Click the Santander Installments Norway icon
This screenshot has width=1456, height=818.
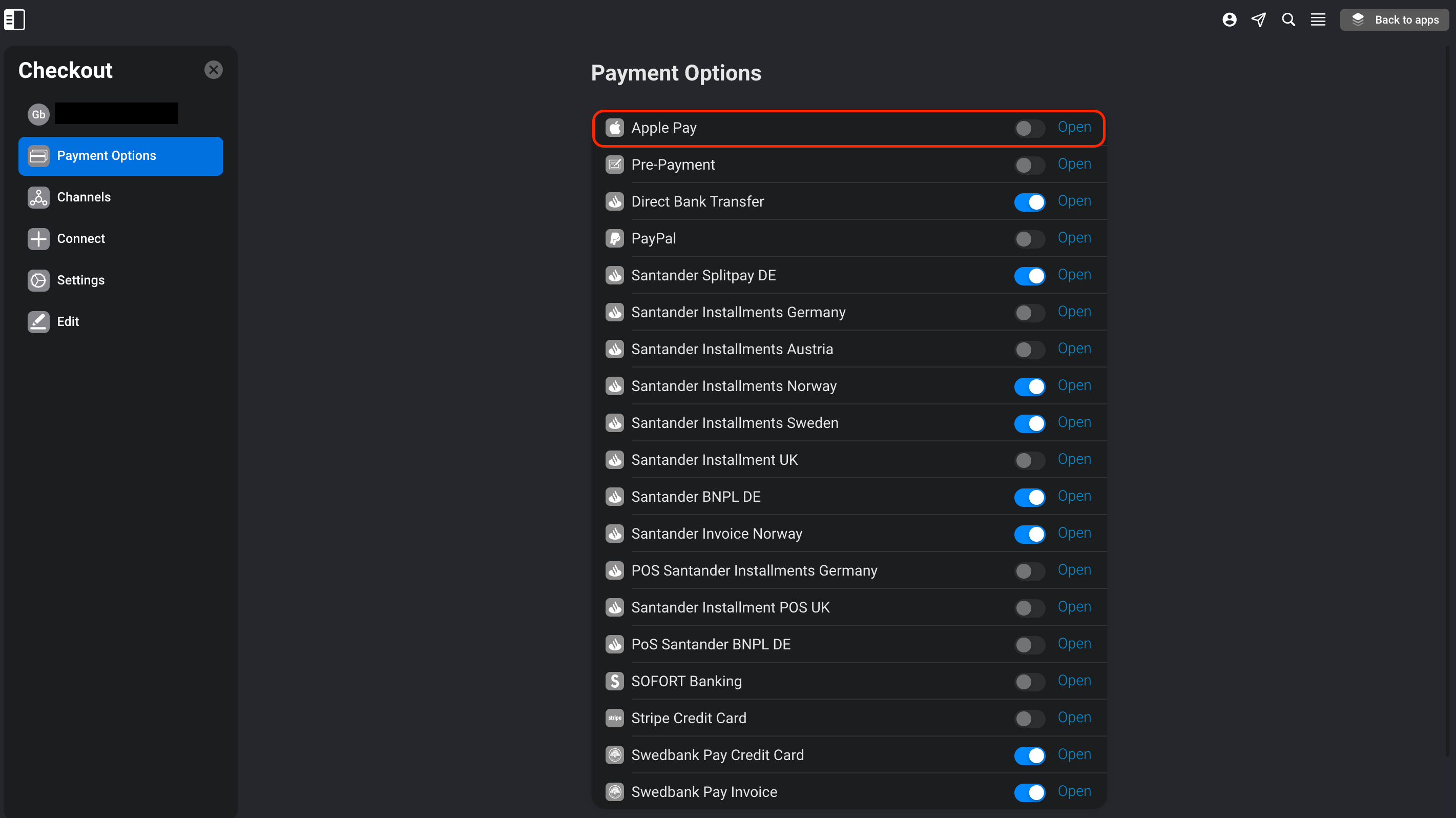click(x=614, y=386)
